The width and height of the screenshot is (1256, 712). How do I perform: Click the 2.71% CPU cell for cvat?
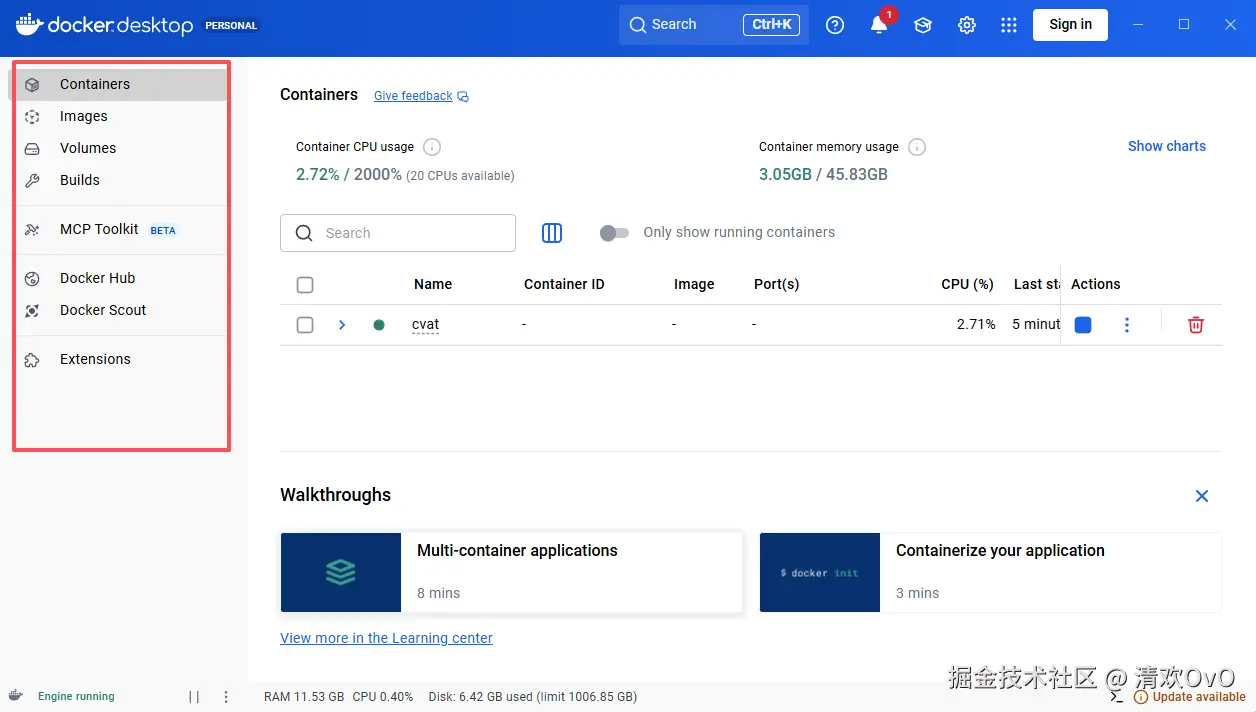(x=976, y=325)
